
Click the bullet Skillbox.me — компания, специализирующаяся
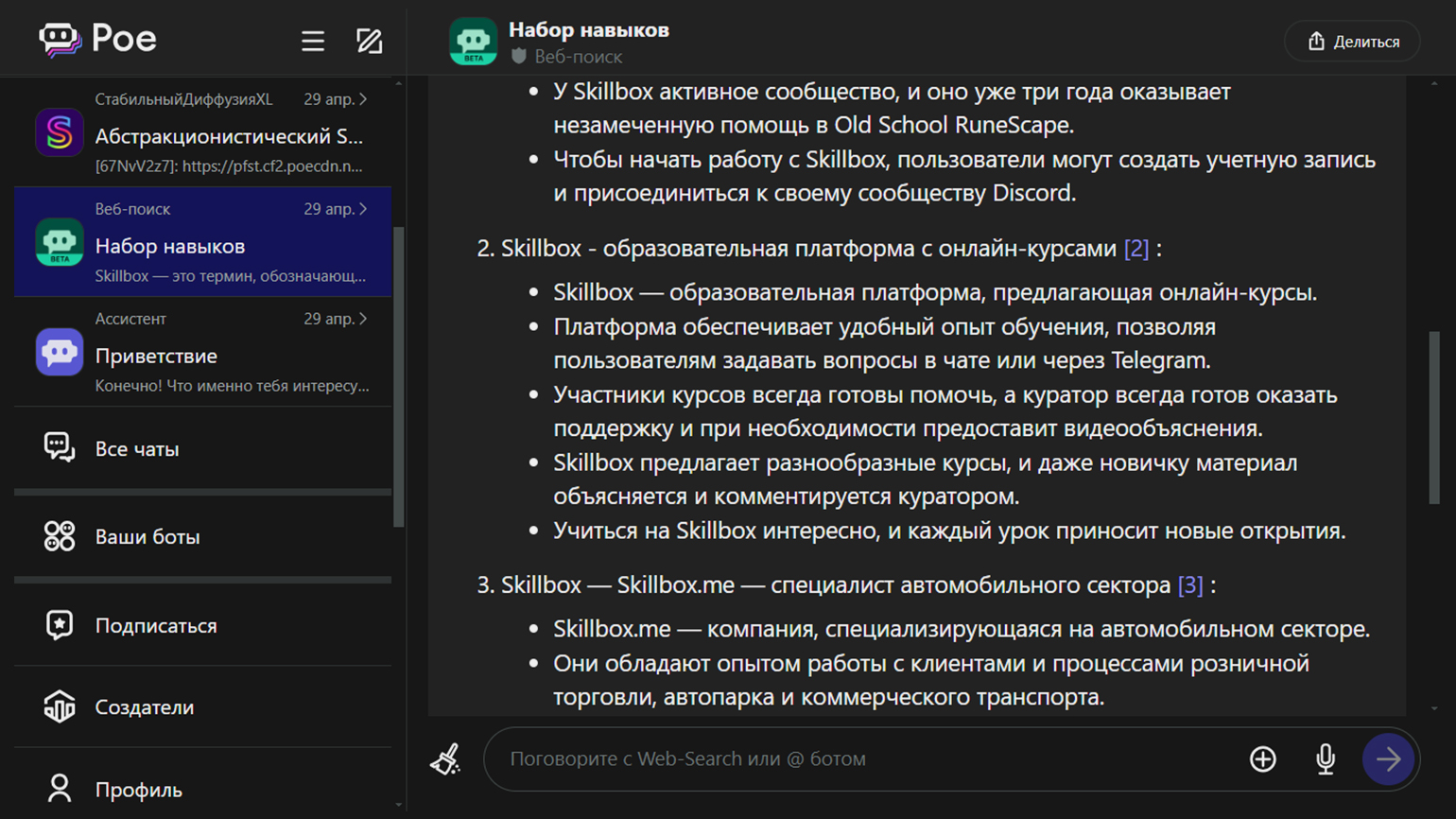(x=962, y=629)
